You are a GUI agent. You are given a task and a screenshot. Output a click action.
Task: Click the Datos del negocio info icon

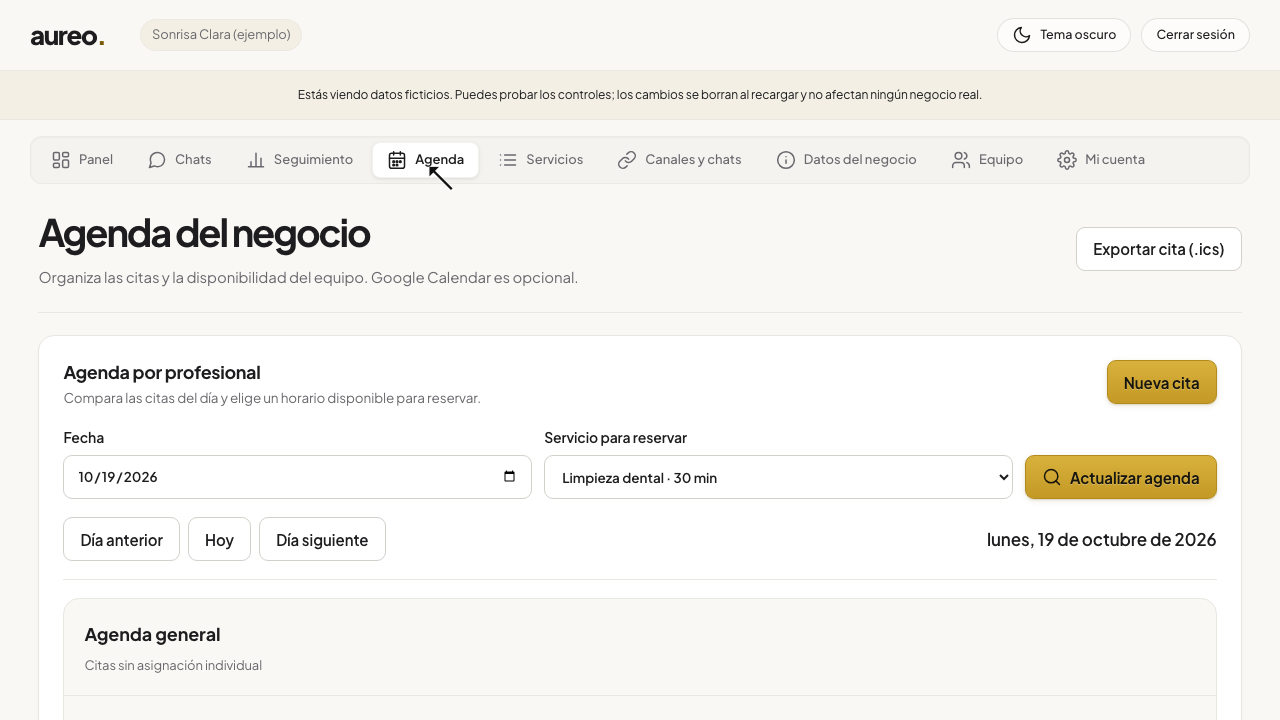click(x=786, y=160)
